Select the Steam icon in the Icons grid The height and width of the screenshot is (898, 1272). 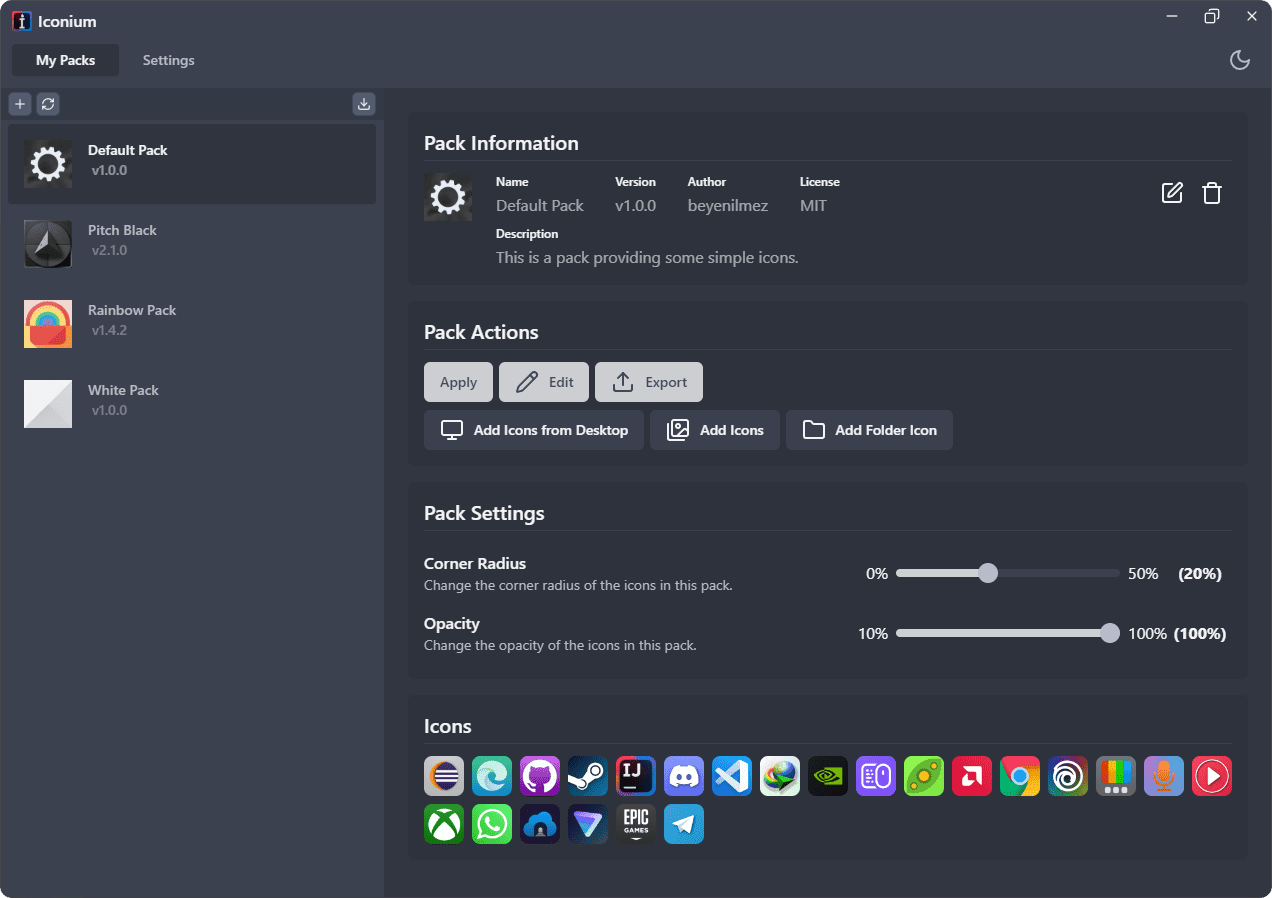(588, 776)
